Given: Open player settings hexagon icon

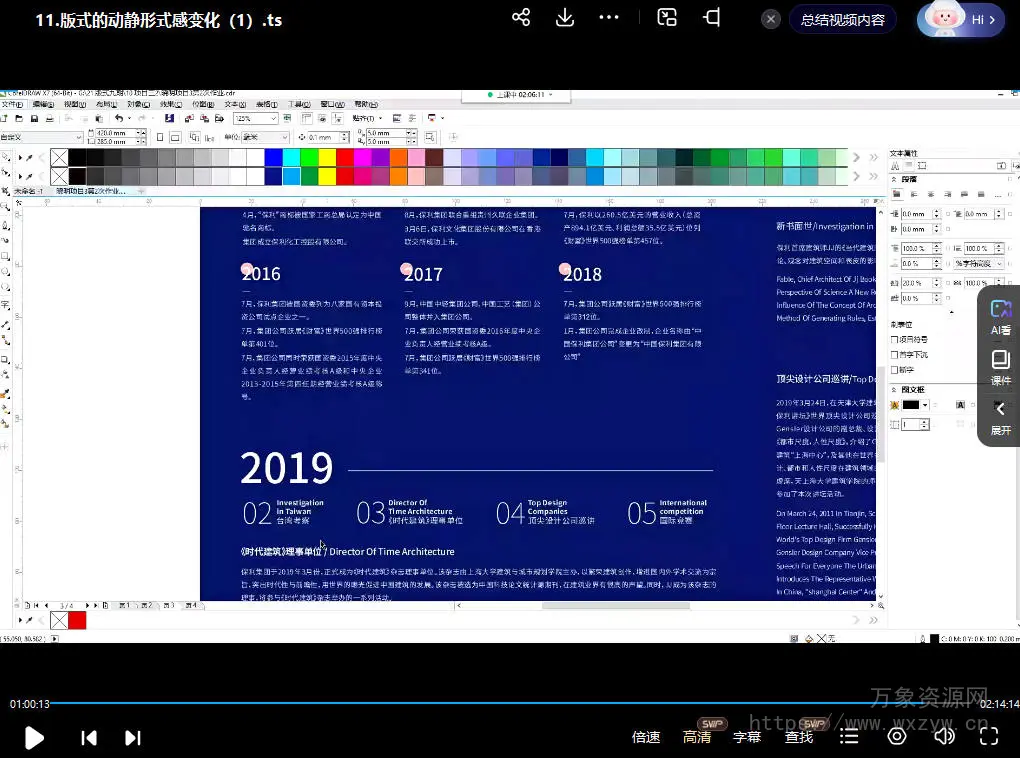Looking at the screenshot, I should (x=897, y=737).
